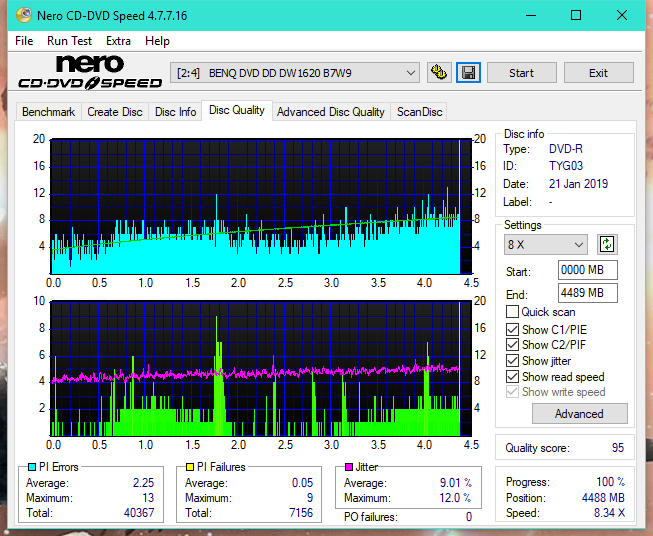Select the Disc Quality tab
This screenshot has width=653, height=536.
click(237, 110)
